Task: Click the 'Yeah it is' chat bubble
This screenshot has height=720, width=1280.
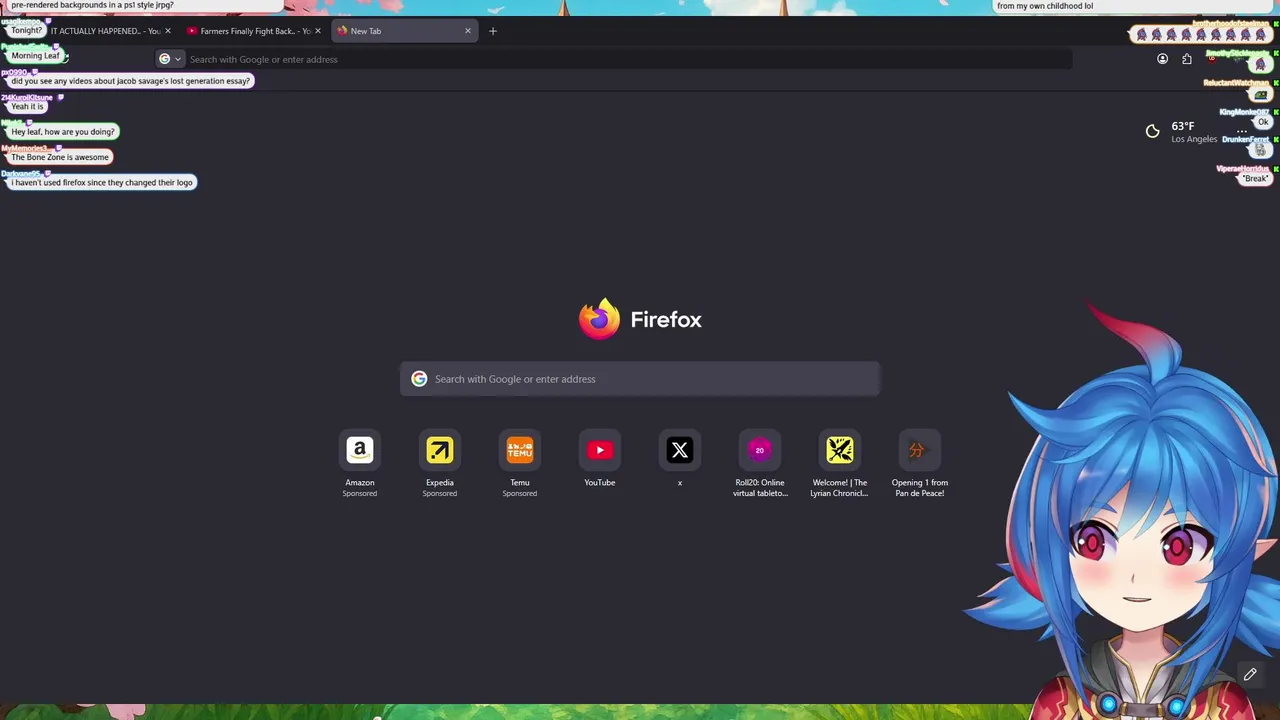Action: coord(27,106)
